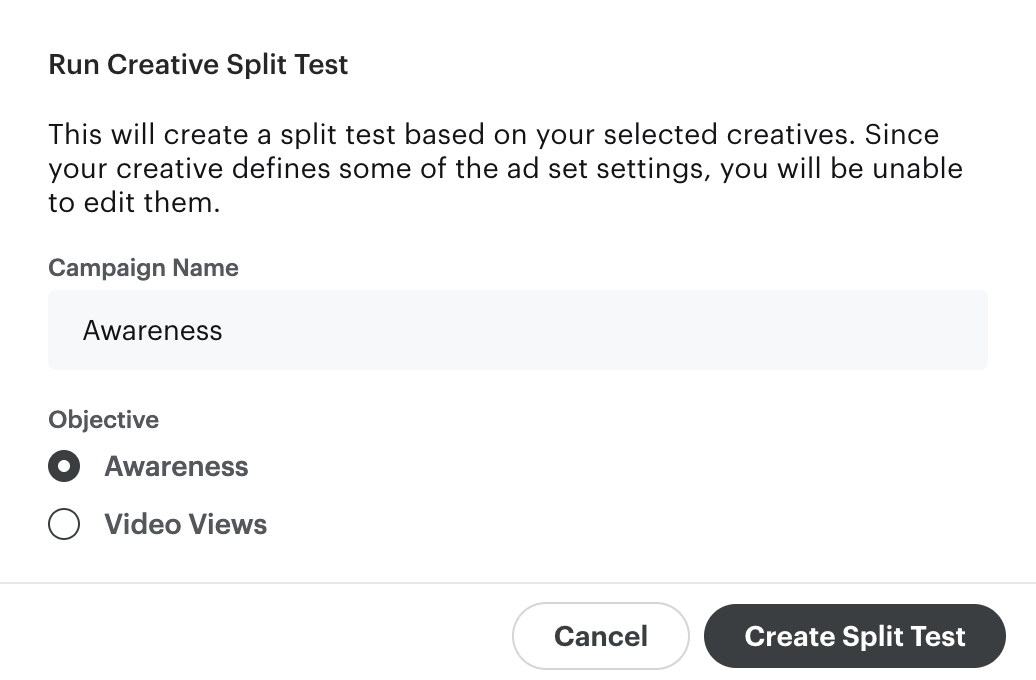
Task: Click the Video Views label text
Action: 185,523
